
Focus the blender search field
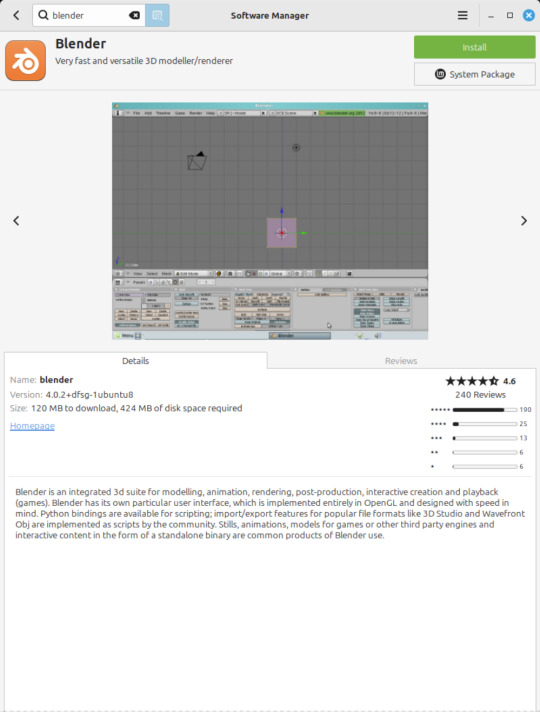pos(89,15)
